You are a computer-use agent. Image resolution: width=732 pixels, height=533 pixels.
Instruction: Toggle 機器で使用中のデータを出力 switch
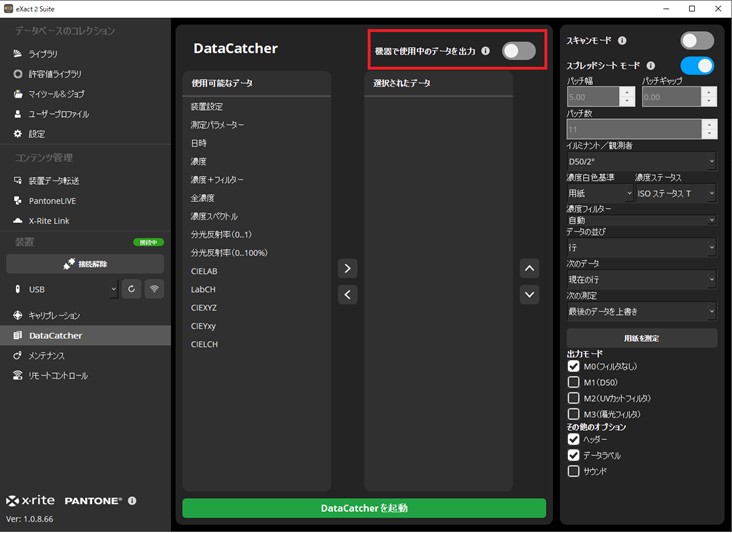click(519, 51)
